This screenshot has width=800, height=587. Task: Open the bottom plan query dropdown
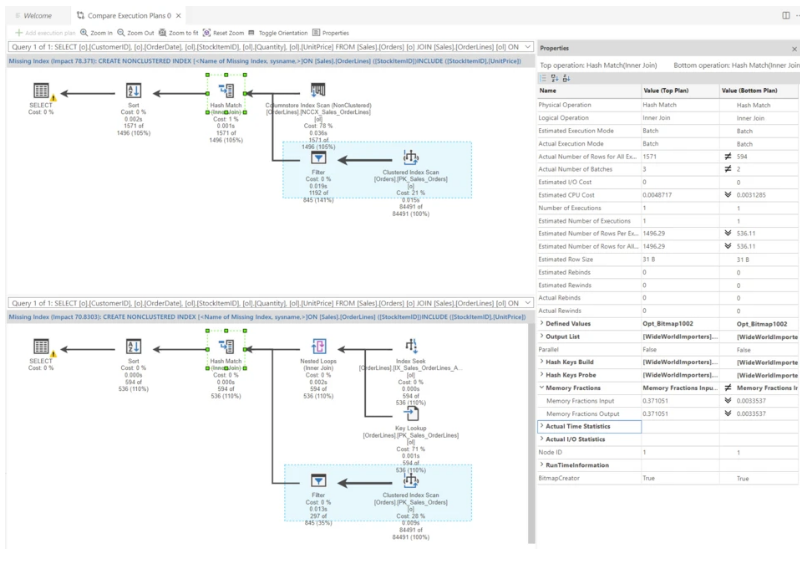528,303
